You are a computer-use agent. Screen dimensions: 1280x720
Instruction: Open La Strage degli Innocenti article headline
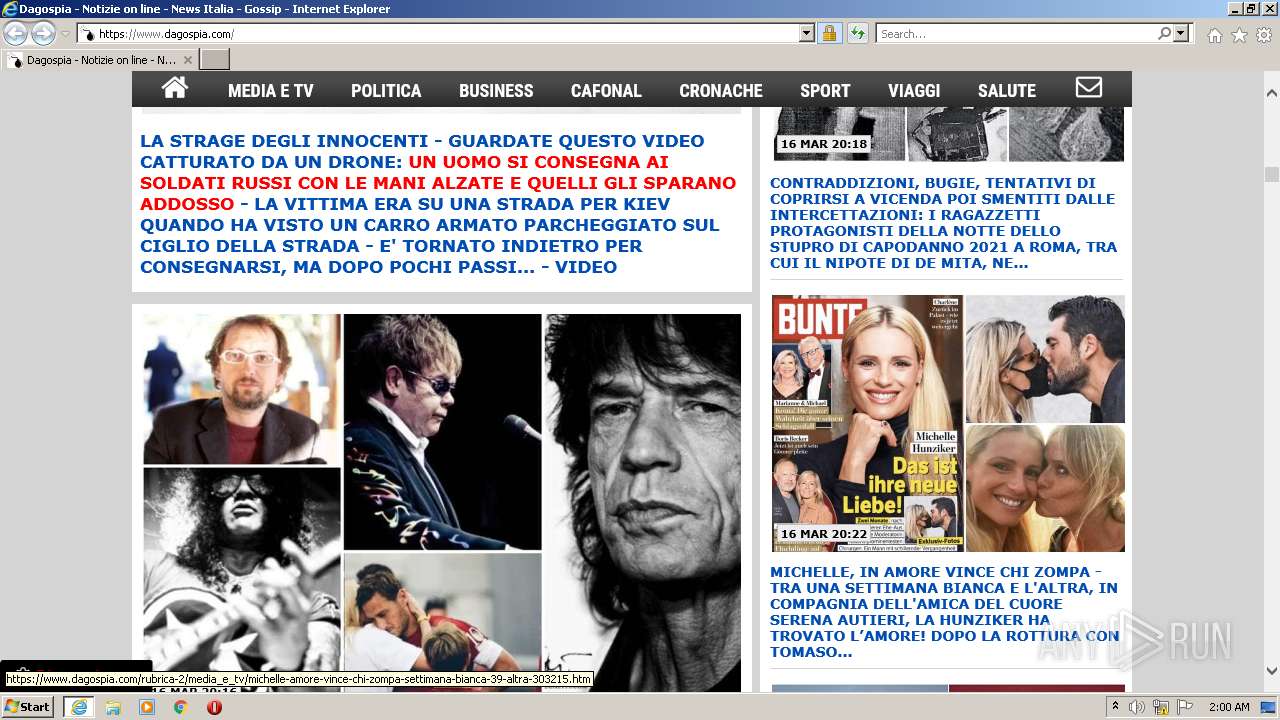tap(438, 204)
